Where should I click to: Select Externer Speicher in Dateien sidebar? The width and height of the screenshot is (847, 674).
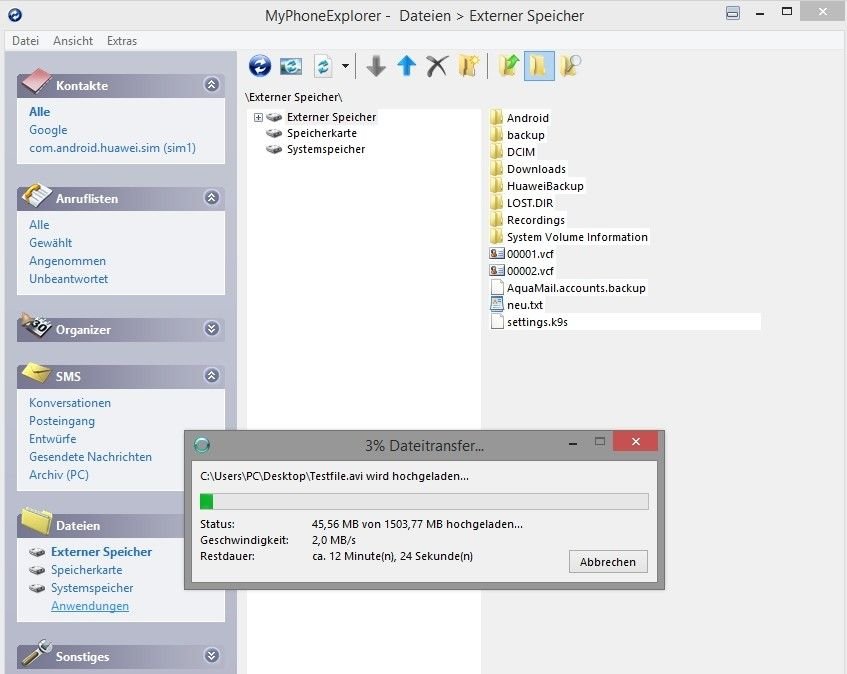coord(101,552)
